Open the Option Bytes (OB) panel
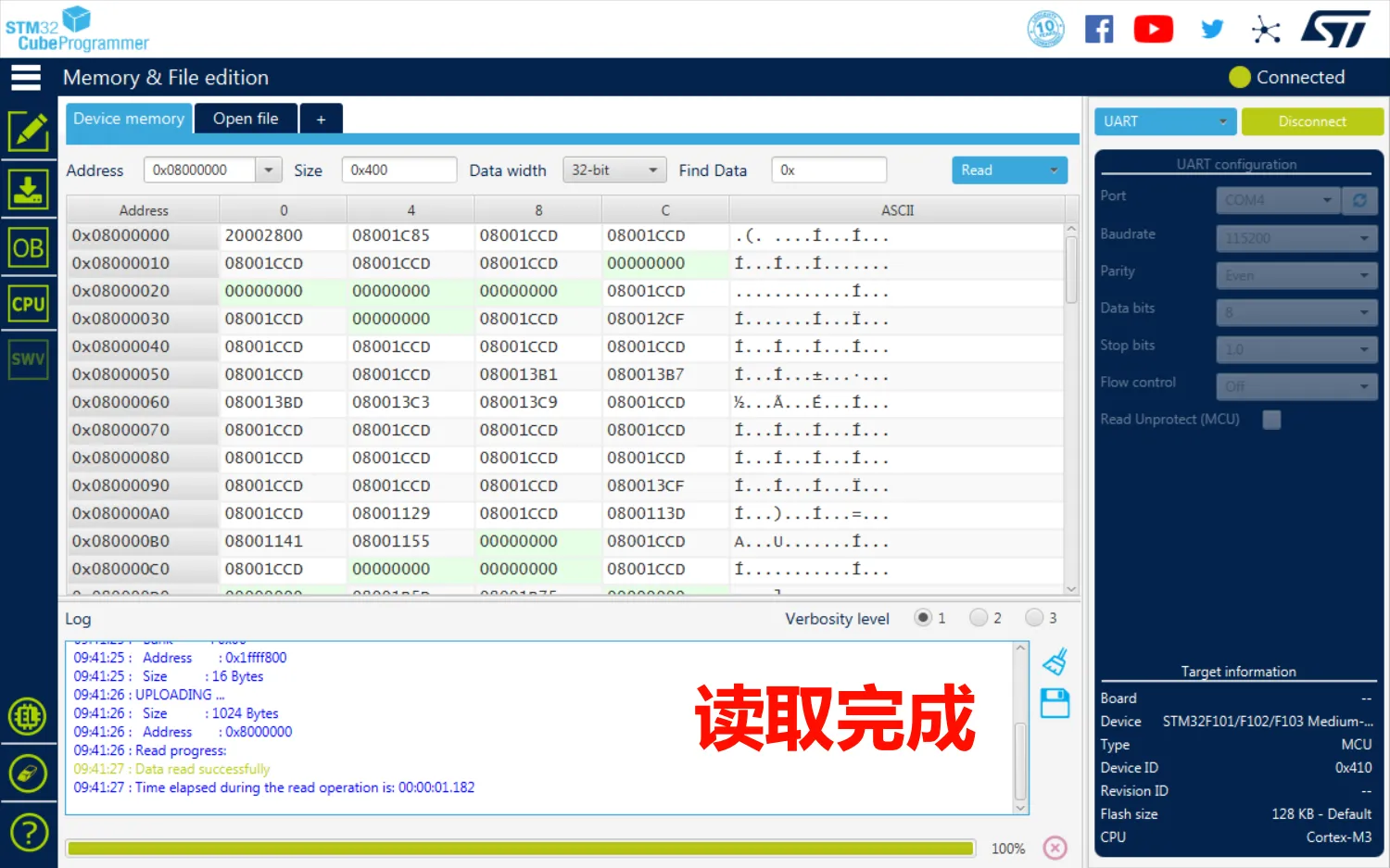Image resolution: width=1390 pixels, height=868 pixels. click(29, 247)
